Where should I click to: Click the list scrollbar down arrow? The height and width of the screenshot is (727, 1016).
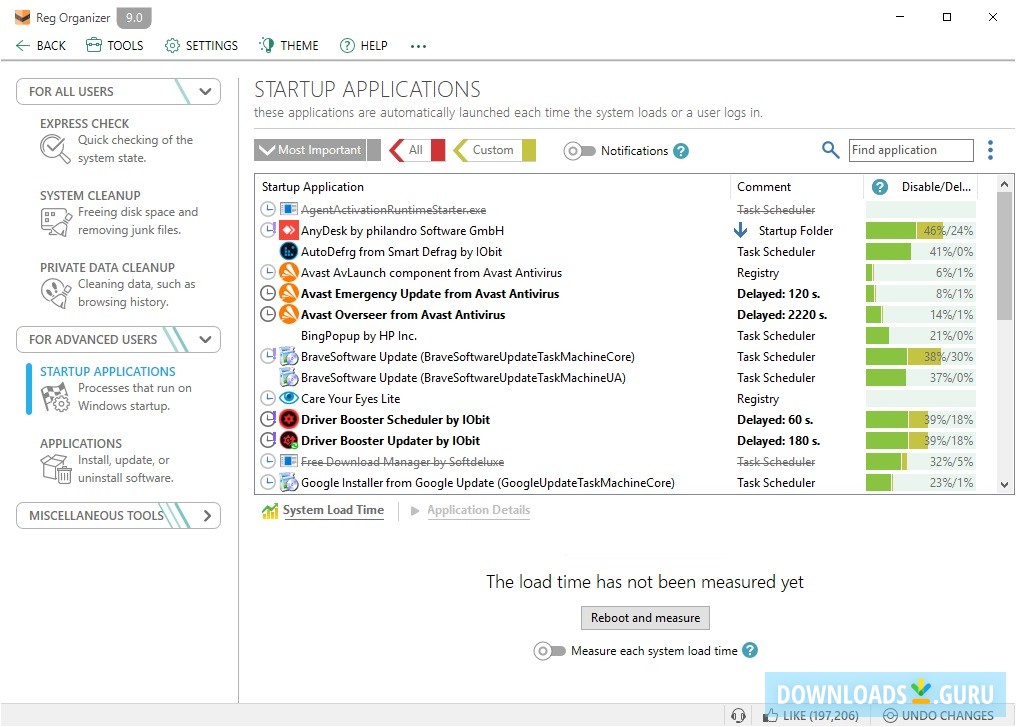coord(1004,485)
